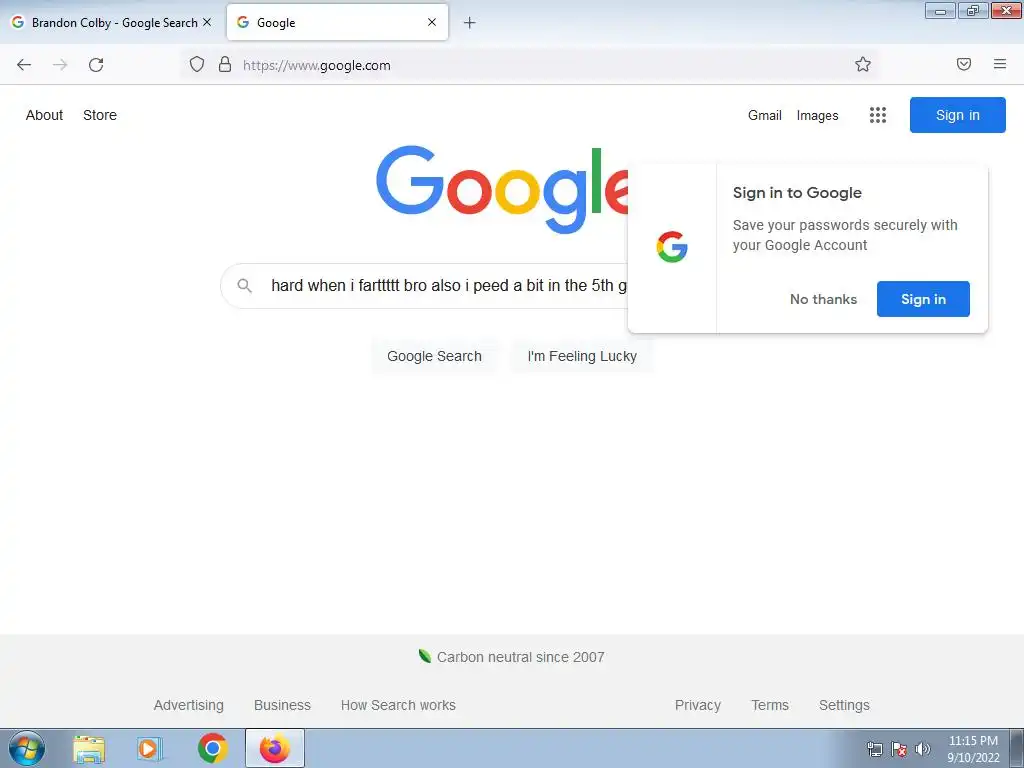Click I'm Feeling Lucky

(x=582, y=356)
